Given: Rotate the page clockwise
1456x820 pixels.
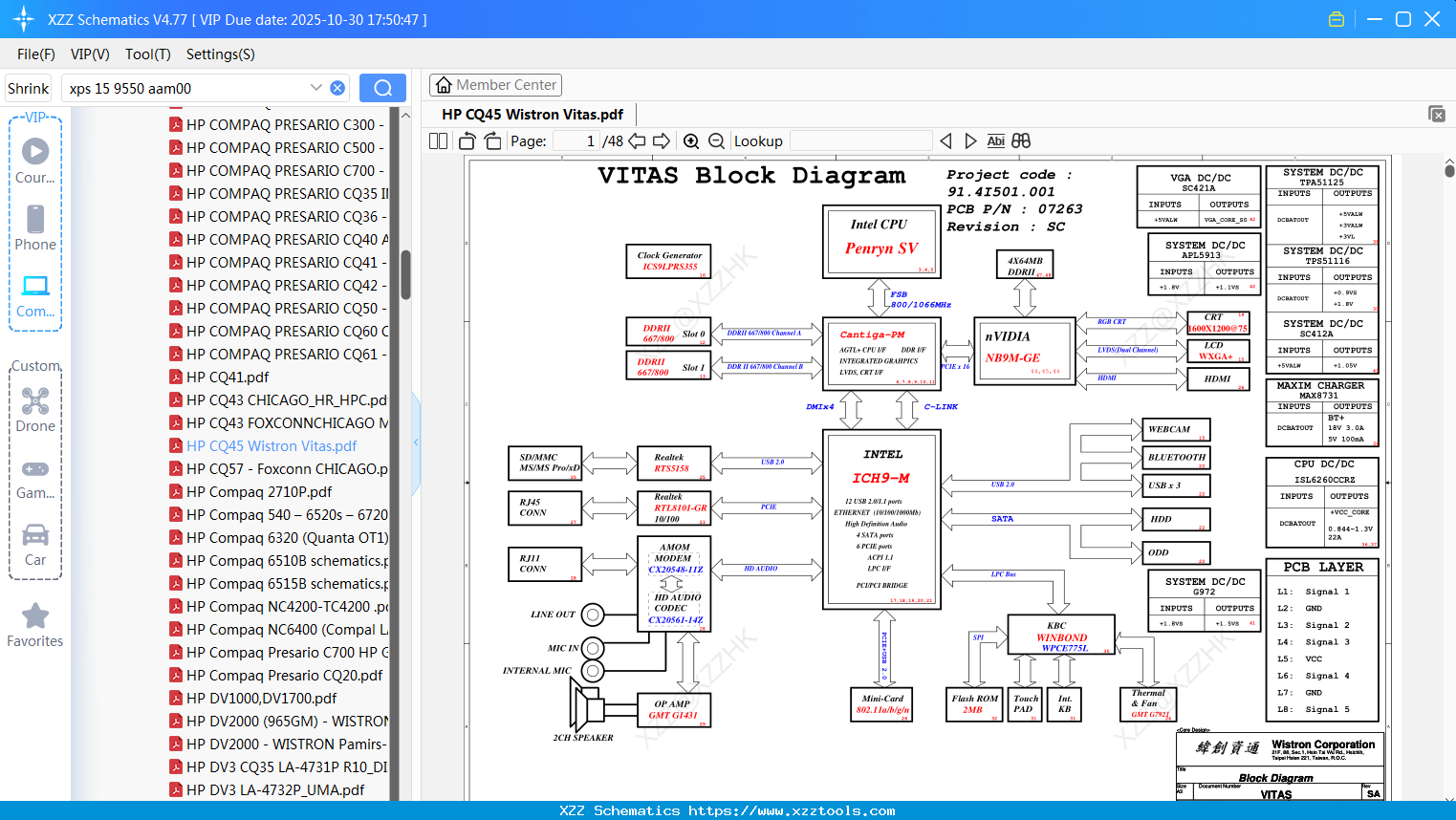Looking at the screenshot, I should [492, 141].
